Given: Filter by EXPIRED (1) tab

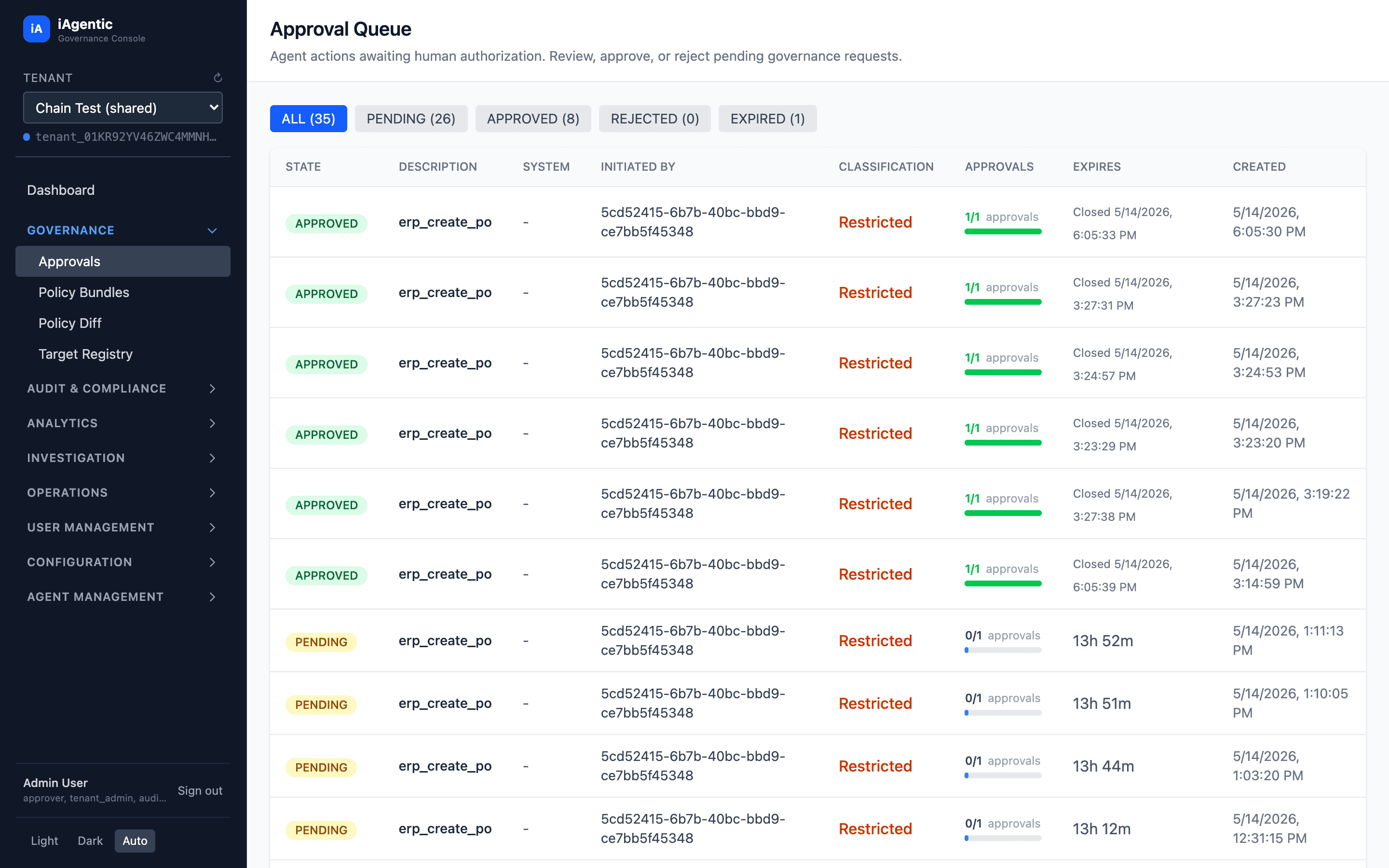Looking at the screenshot, I should click(x=767, y=119).
